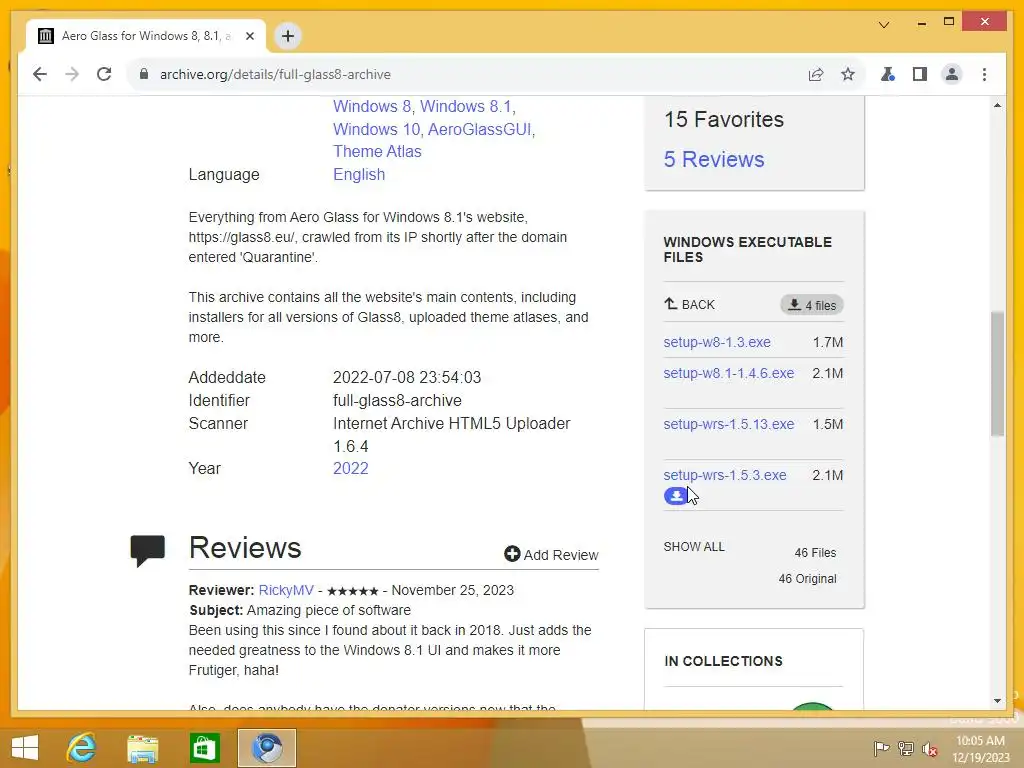Open Chrome Labs flask icon
Viewport: 1024px width, 768px height.
tap(888, 74)
